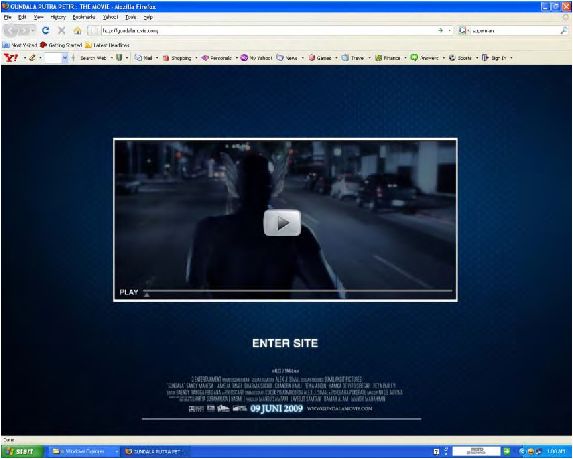
Task: Click the Yahoo! logo on toolbar
Action: [x=11, y=57]
